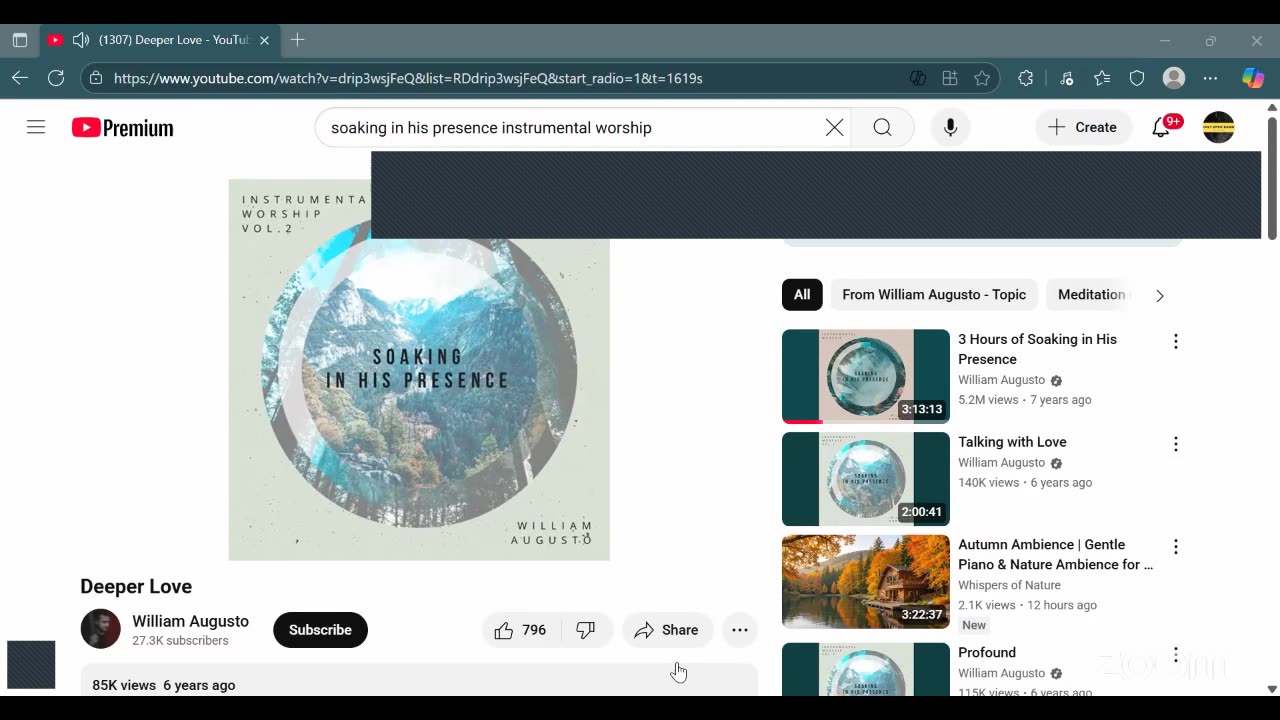Close the Deeper Love tab
The height and width of the screenshot is (720, 1280).
264,40
